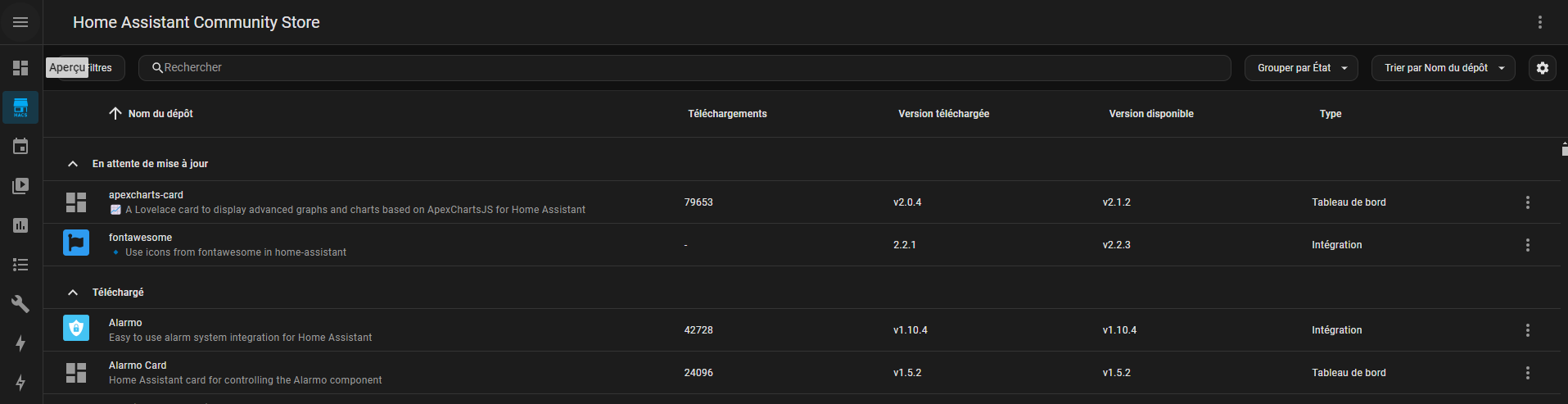The image size is (1568, 404).
Task: Click the download count 79653
Action: [698, 202]
